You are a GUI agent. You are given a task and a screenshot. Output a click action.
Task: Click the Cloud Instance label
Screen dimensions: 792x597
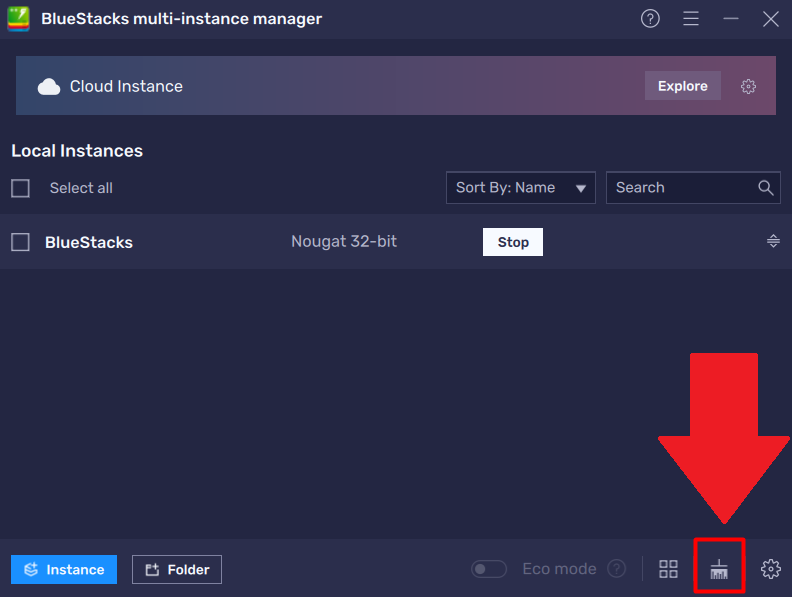pos(126,86)
